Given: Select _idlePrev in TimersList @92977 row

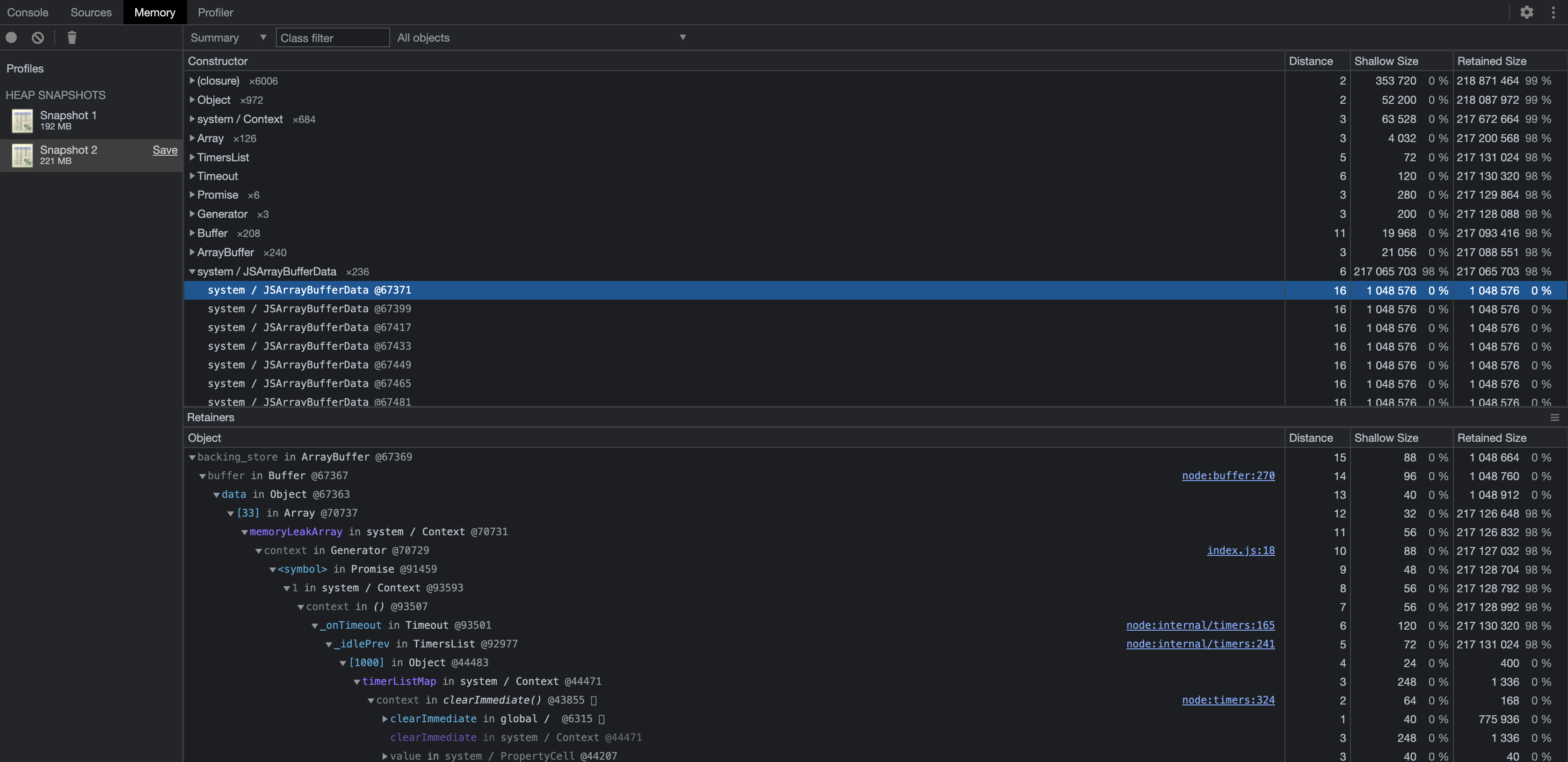Looking at the screenshot, I should [x=875, y=644].
